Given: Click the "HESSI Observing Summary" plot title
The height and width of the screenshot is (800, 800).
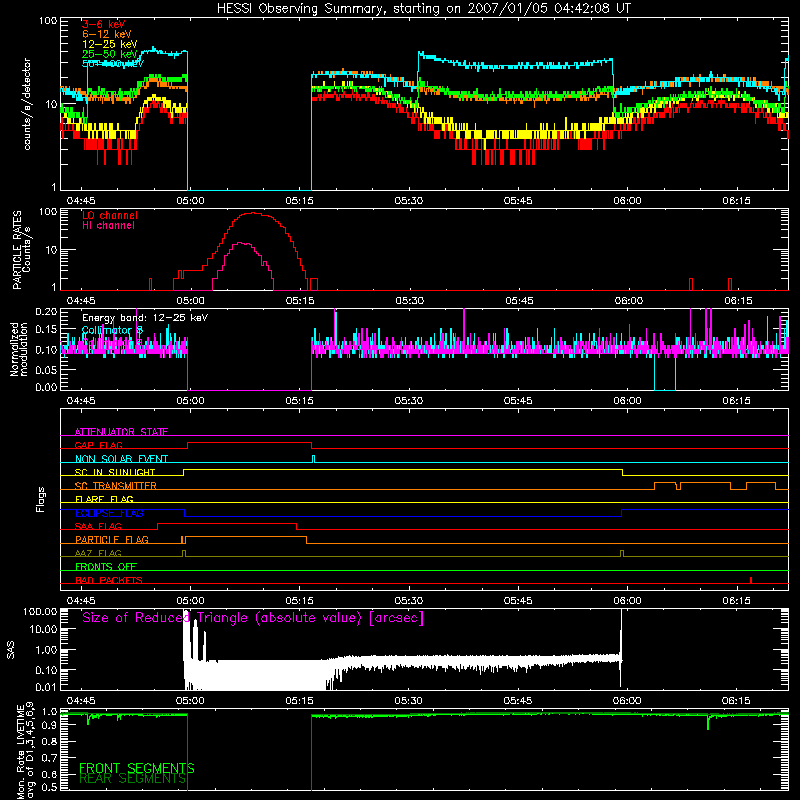Looking at the screenshot, I should click(x=424, y=8).
